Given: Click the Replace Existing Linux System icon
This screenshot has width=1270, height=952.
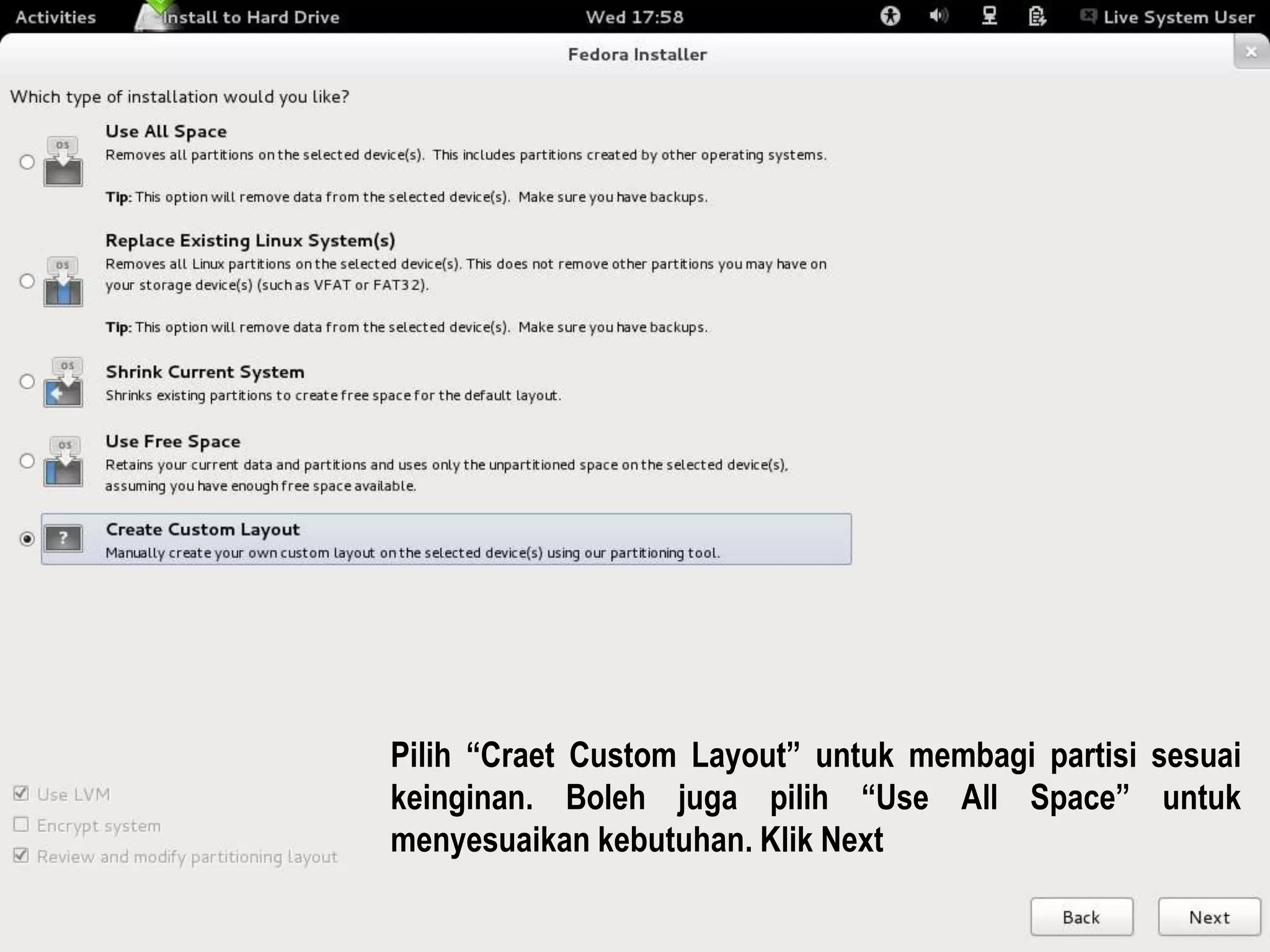Looking at the screenshot, I should coord(63,281).
